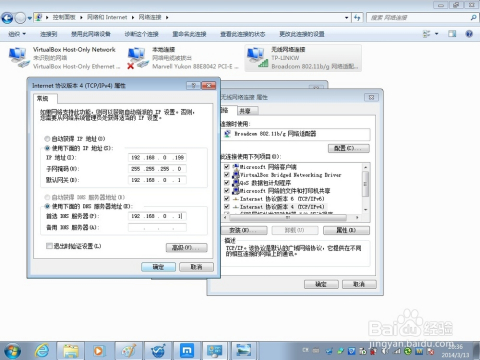Click the IP 地址 input field
The width and height of the screenshot is (480, 360).
coord(157,157)
